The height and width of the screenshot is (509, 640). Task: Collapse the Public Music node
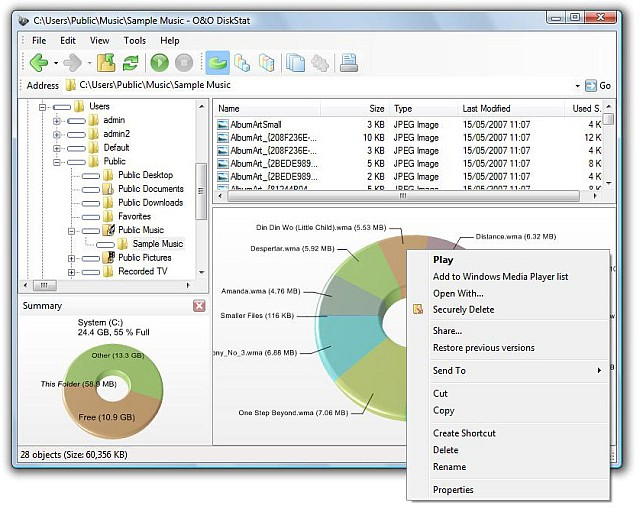pos(71,231)
